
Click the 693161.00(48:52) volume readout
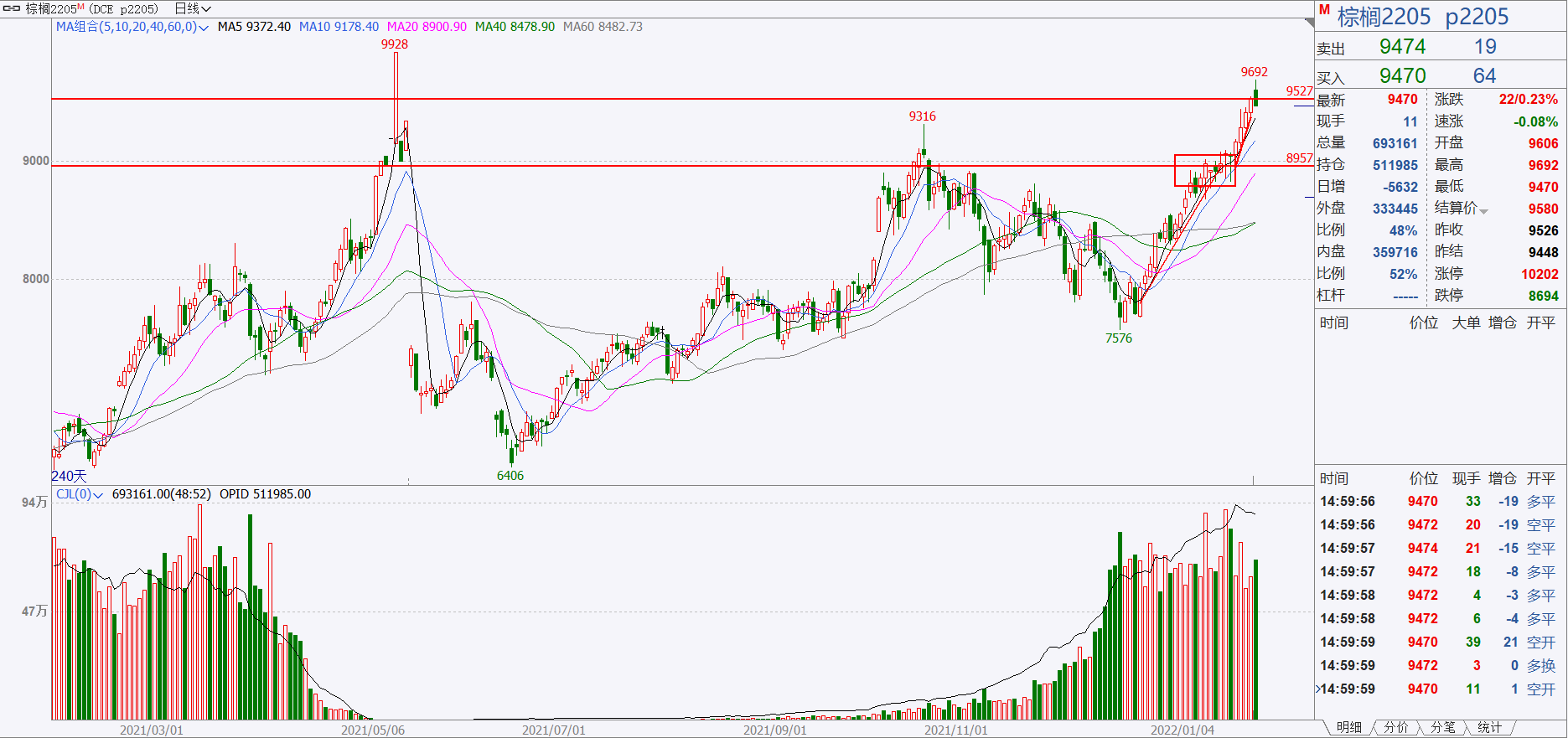point(162,494)
